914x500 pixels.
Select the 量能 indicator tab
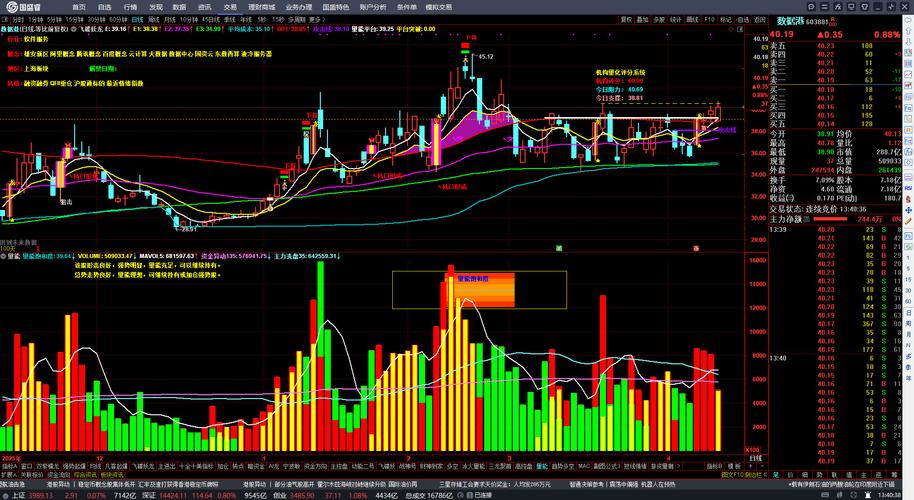[542, 466]
